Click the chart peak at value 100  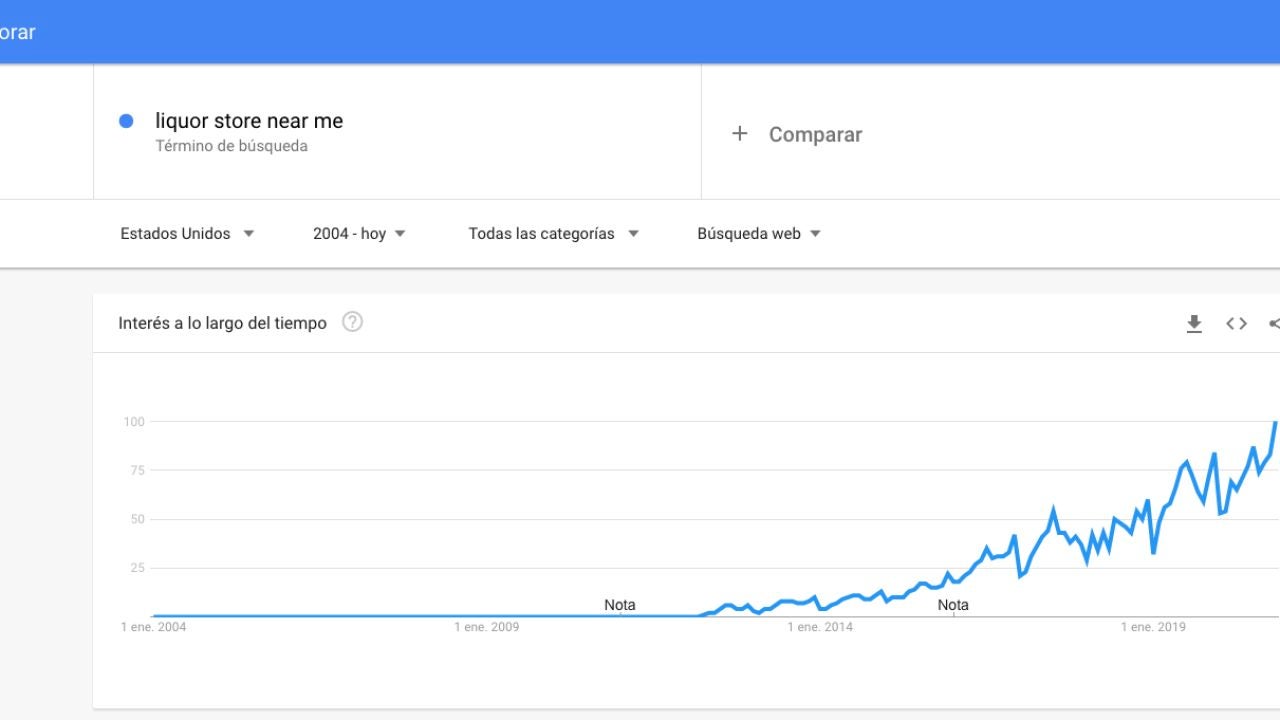tap(1275, 423)
